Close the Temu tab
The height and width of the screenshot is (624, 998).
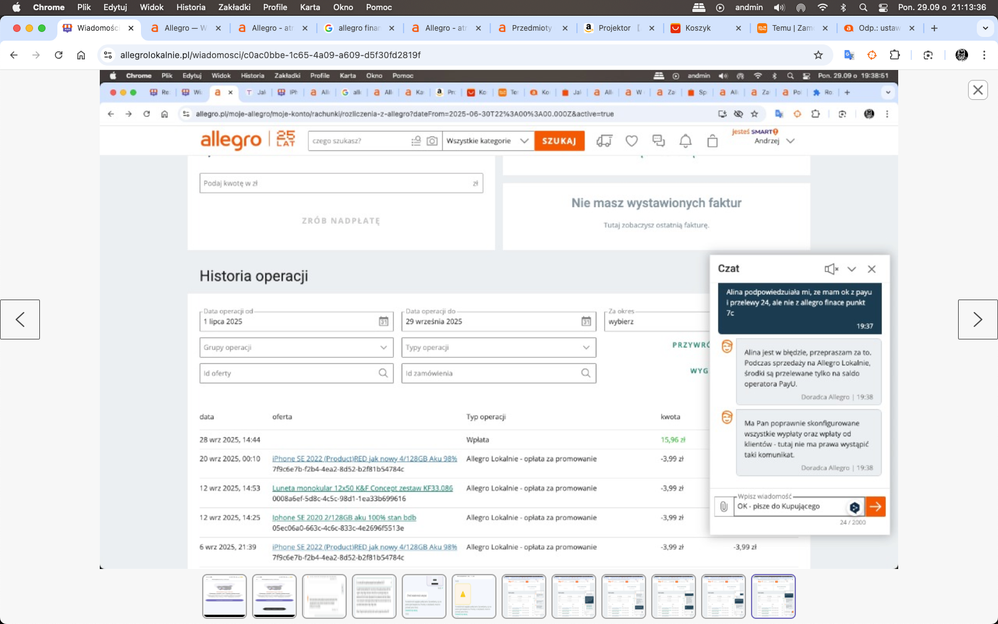pos(826,28)
